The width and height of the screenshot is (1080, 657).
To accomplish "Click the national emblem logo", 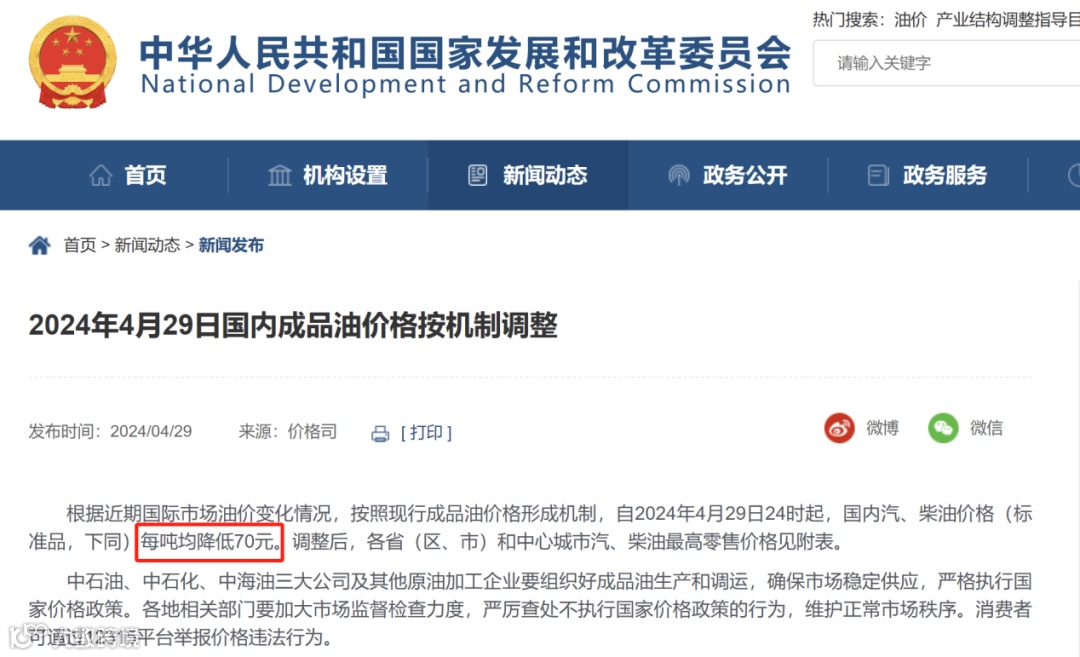I will (x=72, y=62).
